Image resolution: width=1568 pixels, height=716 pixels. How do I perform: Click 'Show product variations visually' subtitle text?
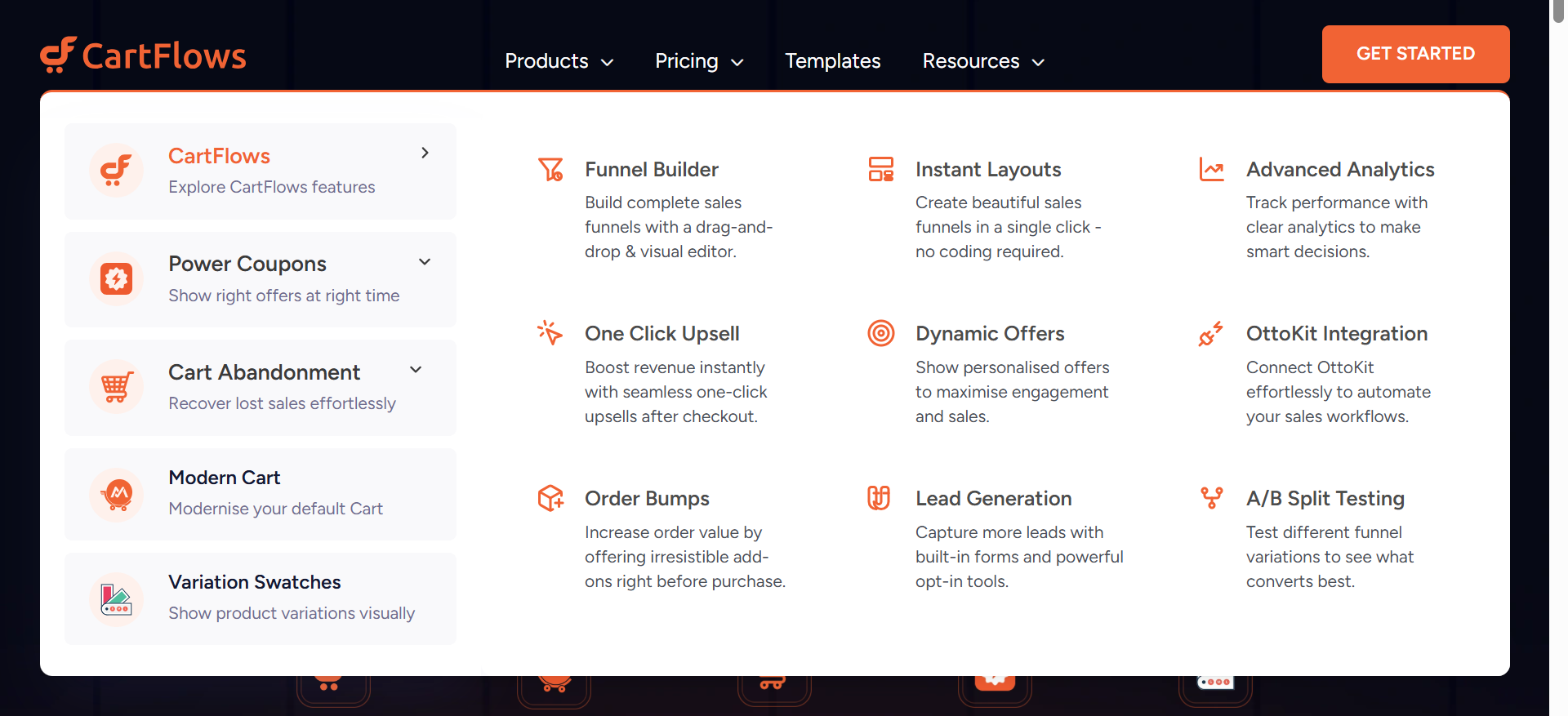click(292, 613)
